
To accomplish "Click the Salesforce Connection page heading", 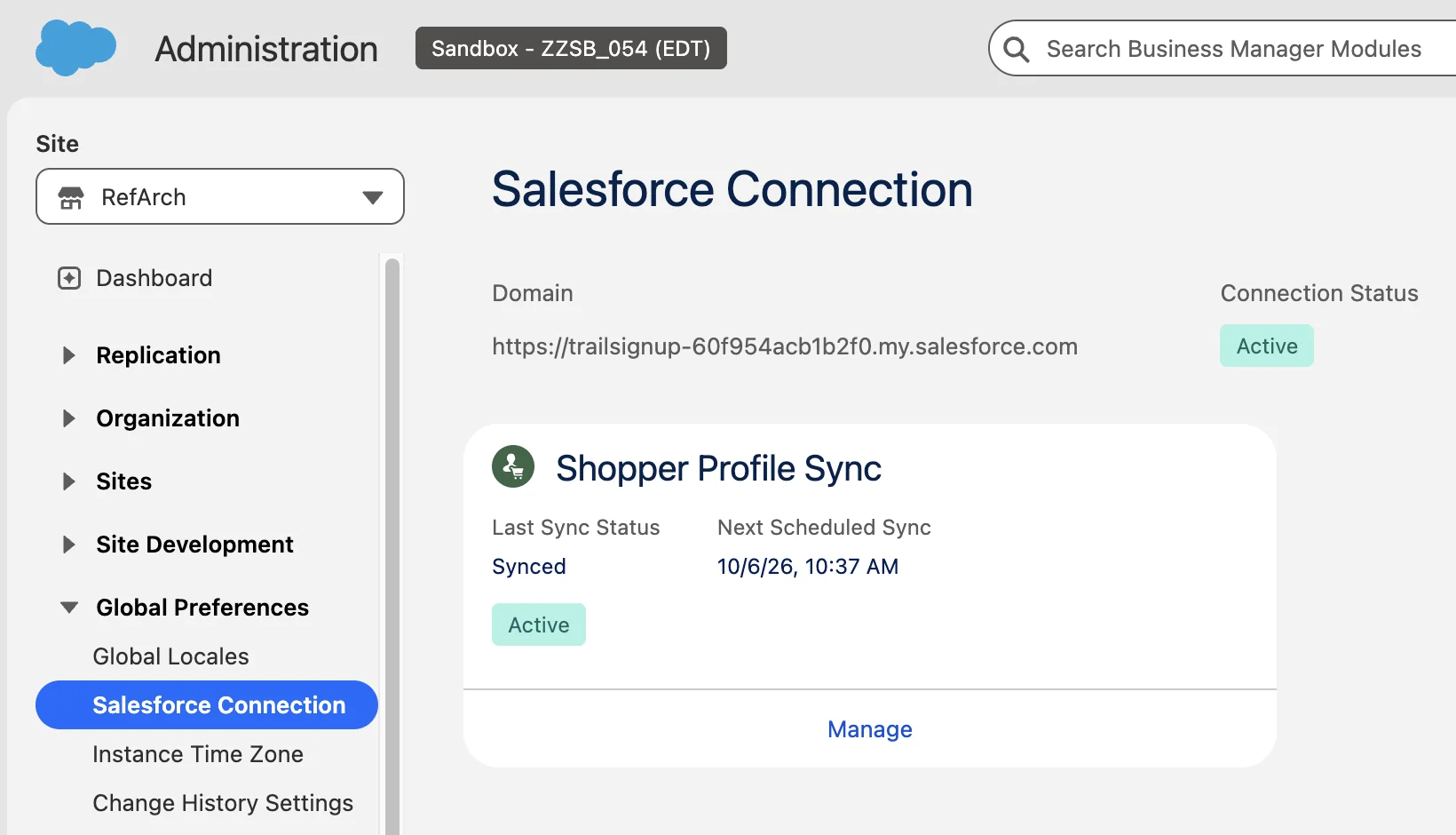I will coord(732,189).
